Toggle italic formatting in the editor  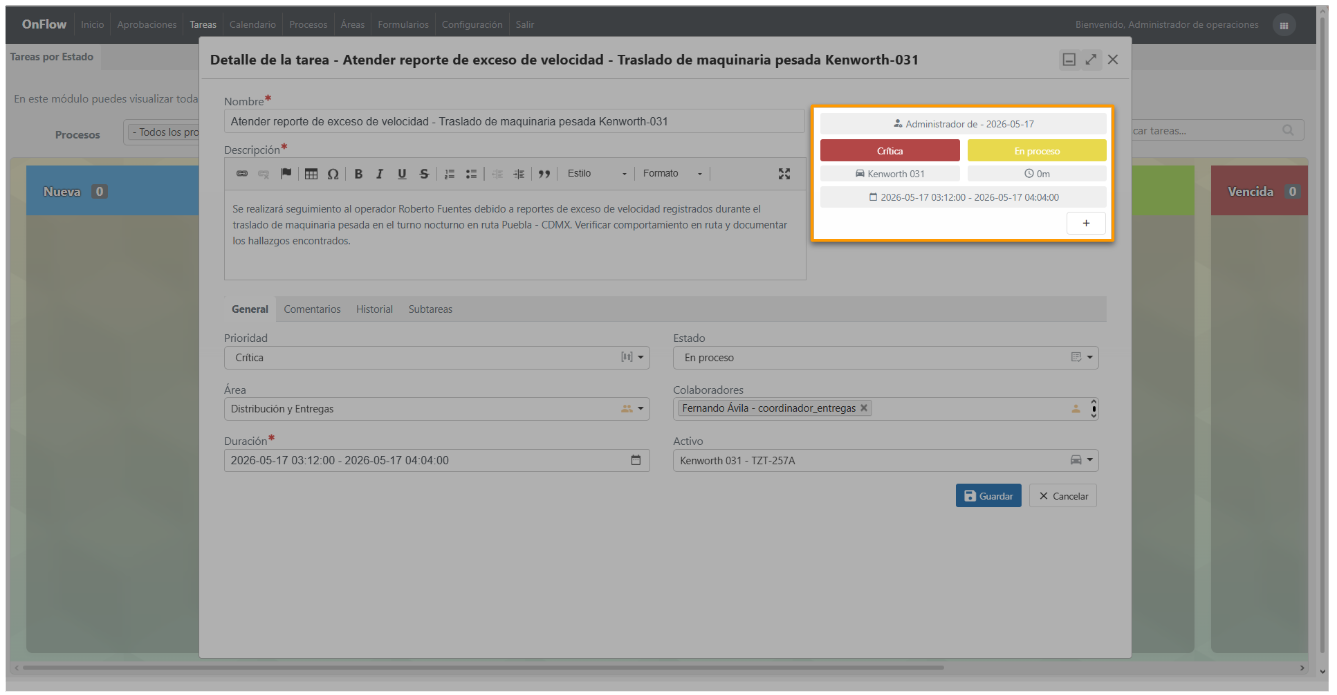pos(379,174)
